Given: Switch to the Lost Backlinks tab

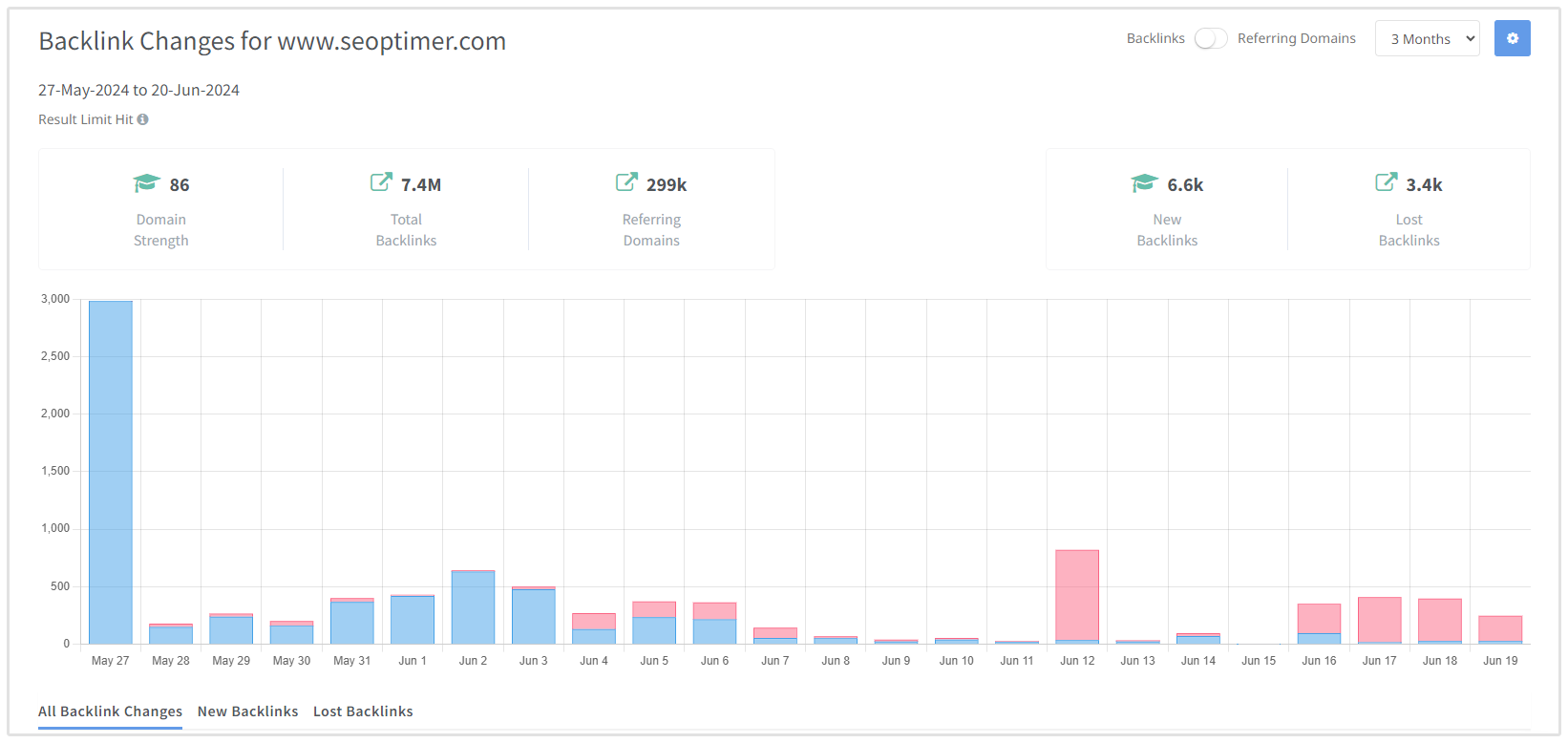Looking at the screenshot, I should click(363, 711).
